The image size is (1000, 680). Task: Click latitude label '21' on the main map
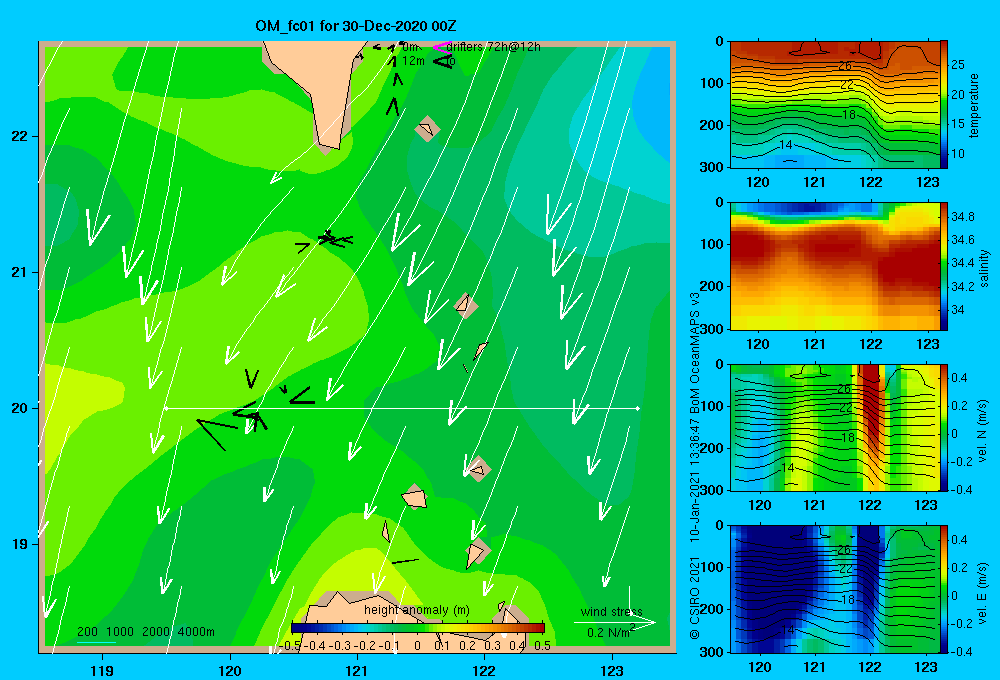pos(20,272)
